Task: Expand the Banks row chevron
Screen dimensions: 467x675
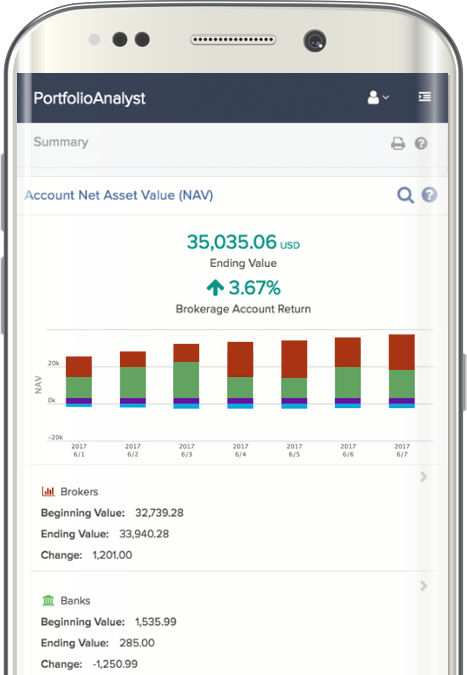Action: [424, 585]
